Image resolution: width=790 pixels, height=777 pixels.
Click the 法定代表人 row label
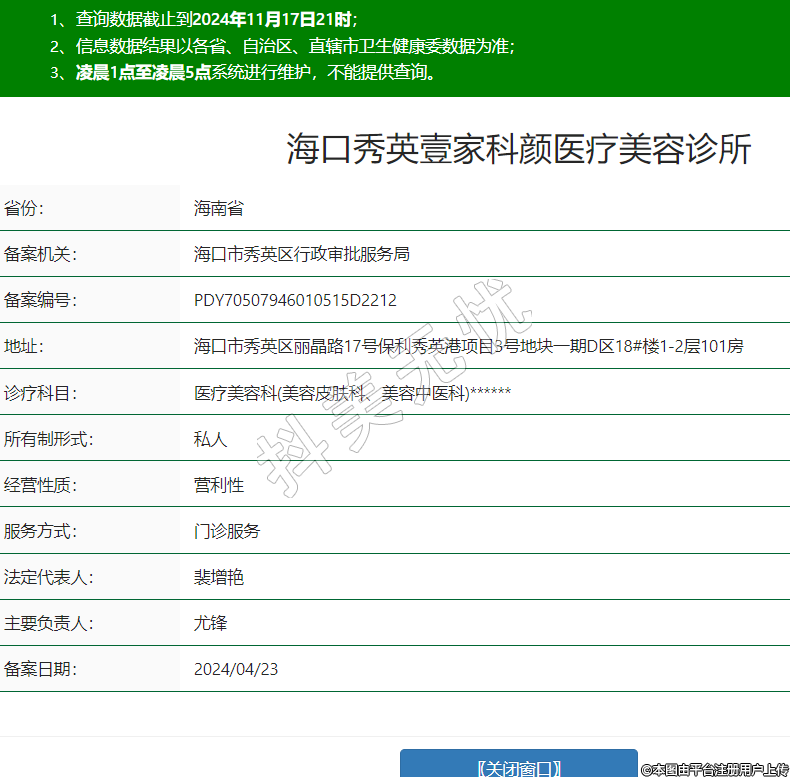[x=49, y=577]
